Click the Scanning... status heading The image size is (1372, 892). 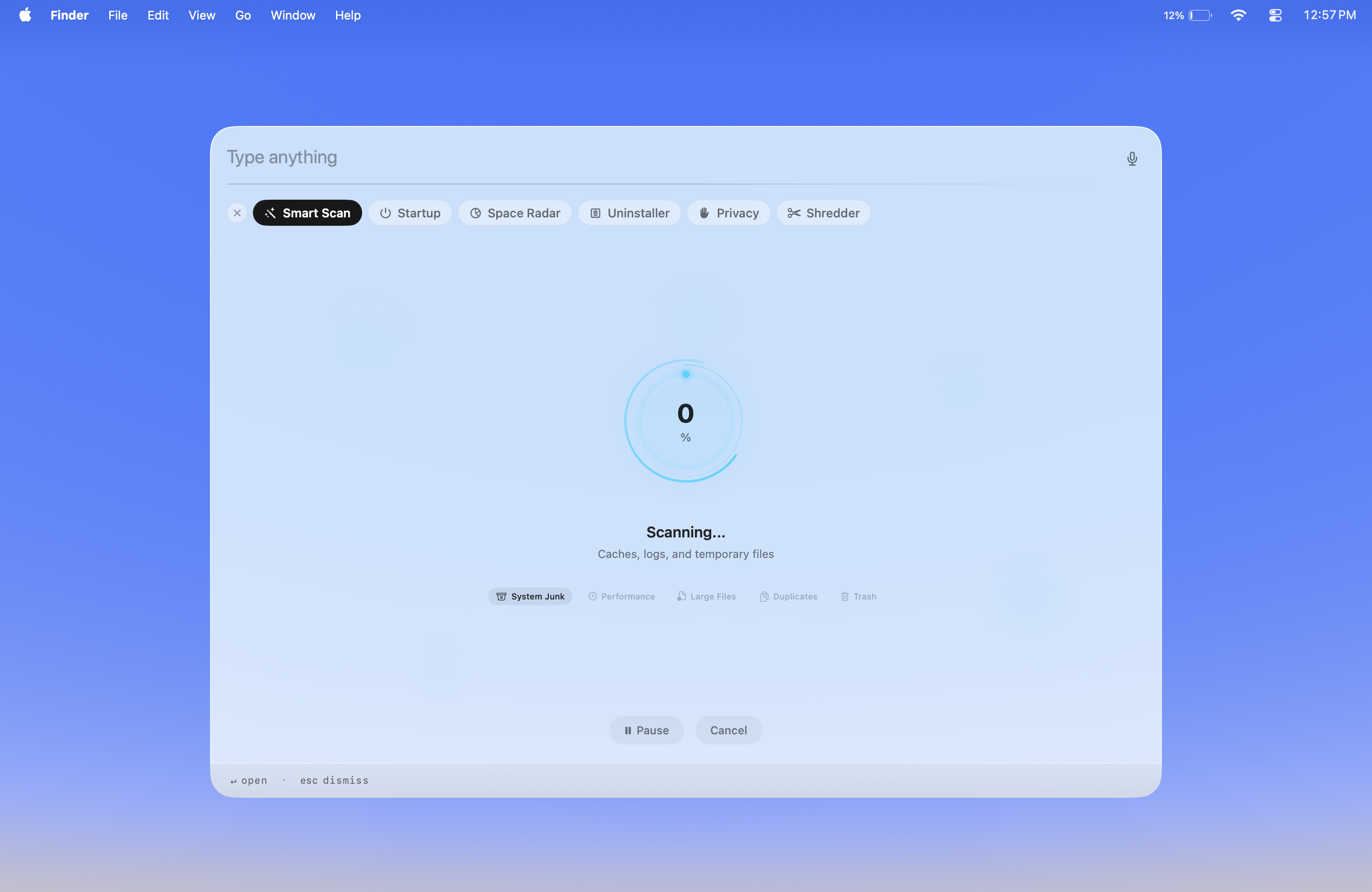(686, 532)
